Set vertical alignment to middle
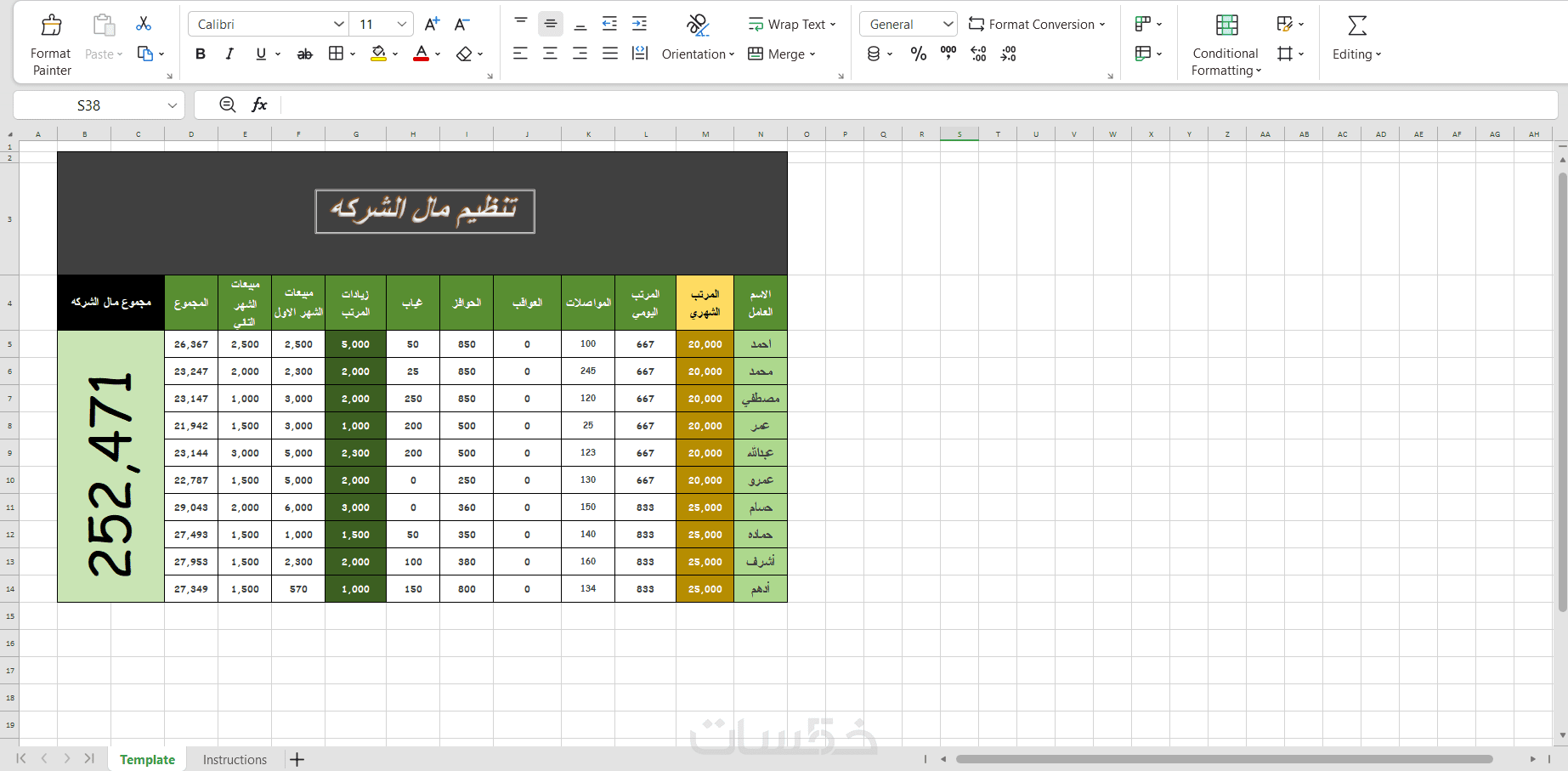This screenshot has width=1568, height=771. 551,24
